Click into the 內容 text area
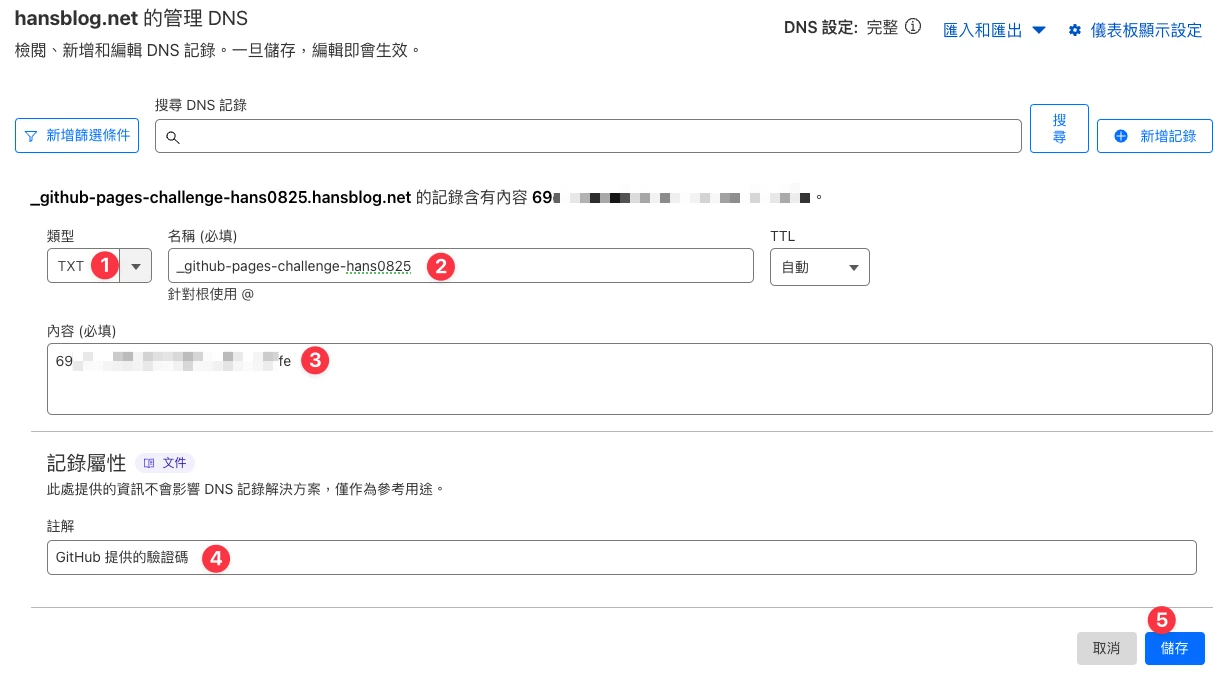 [630, 378]
